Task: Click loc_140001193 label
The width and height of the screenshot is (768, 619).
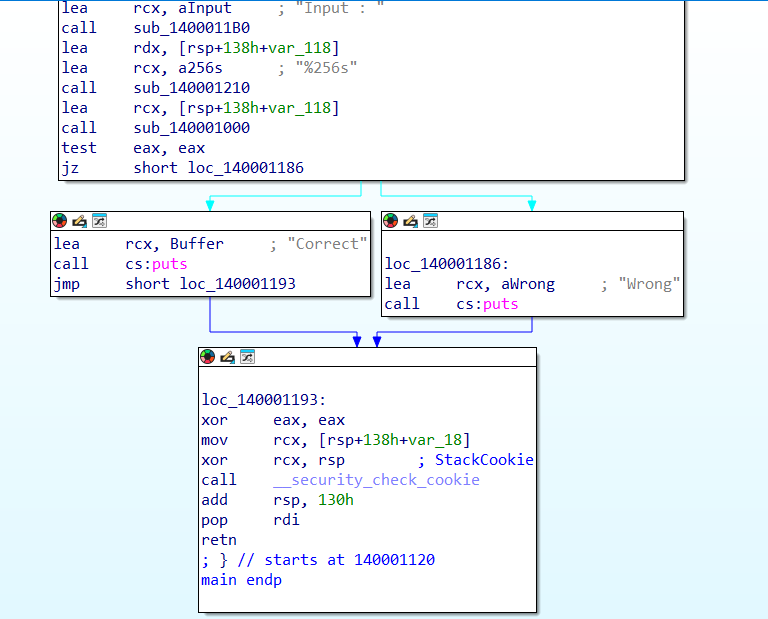Action: pos(264,400)
